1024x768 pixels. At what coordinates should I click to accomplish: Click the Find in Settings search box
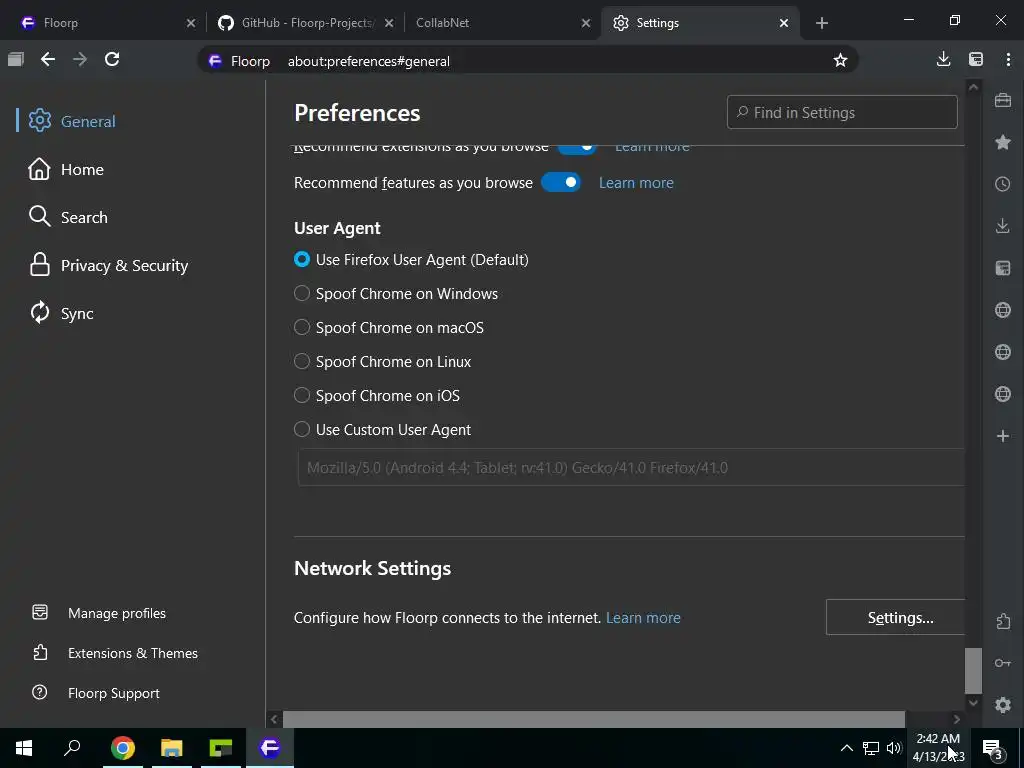point(842,112)
